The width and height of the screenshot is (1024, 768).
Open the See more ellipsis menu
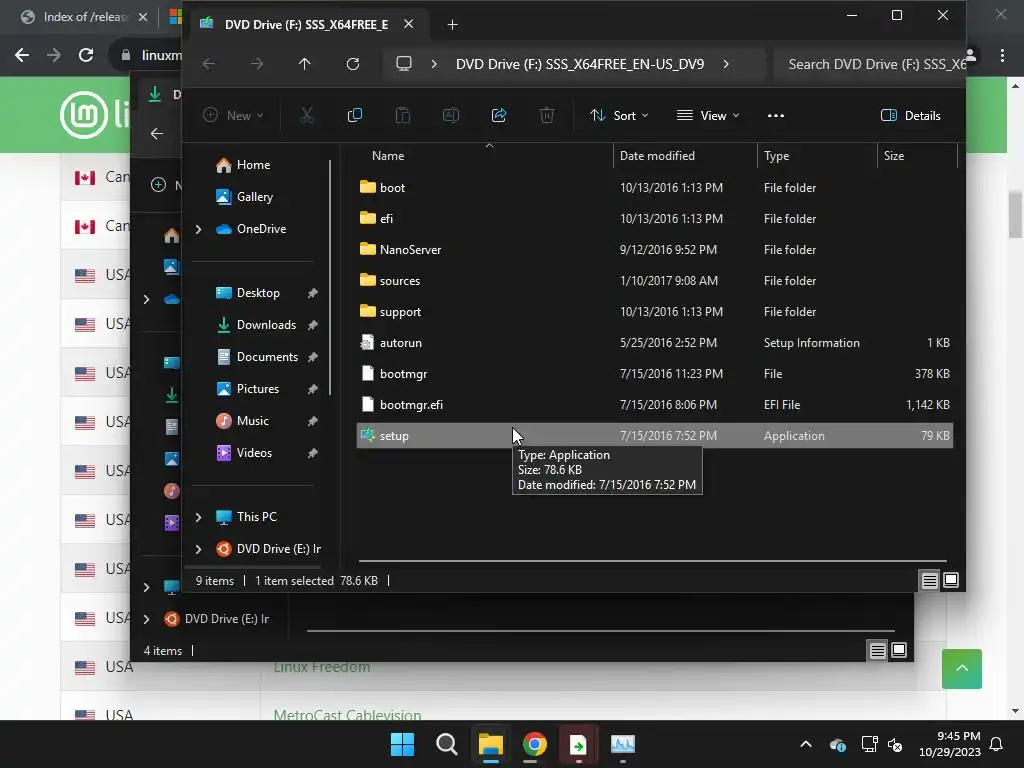[776, 116]
